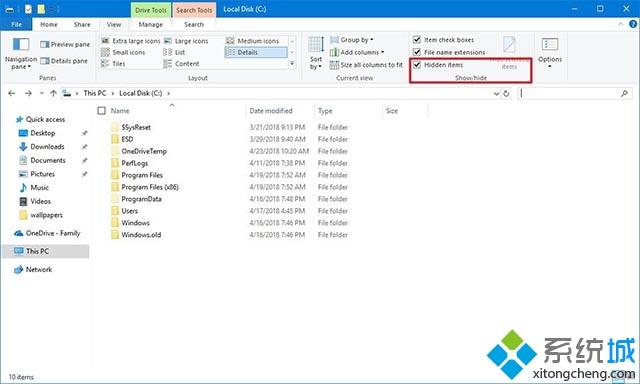Screen dimensions: 640x384
Task: Sort by the Size column
Action: (x=392, y=111)
